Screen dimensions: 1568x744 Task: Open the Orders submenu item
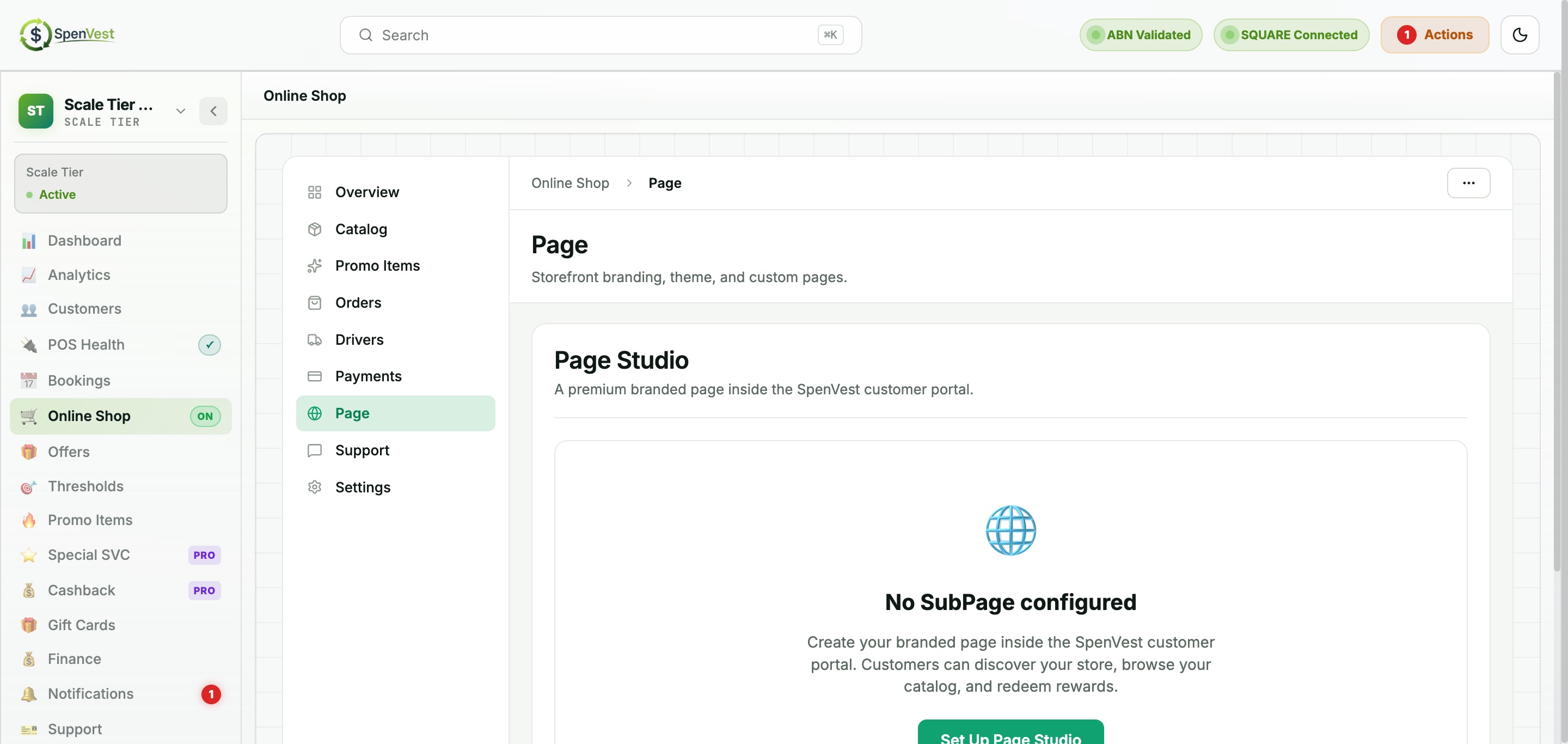pos(396,303)
